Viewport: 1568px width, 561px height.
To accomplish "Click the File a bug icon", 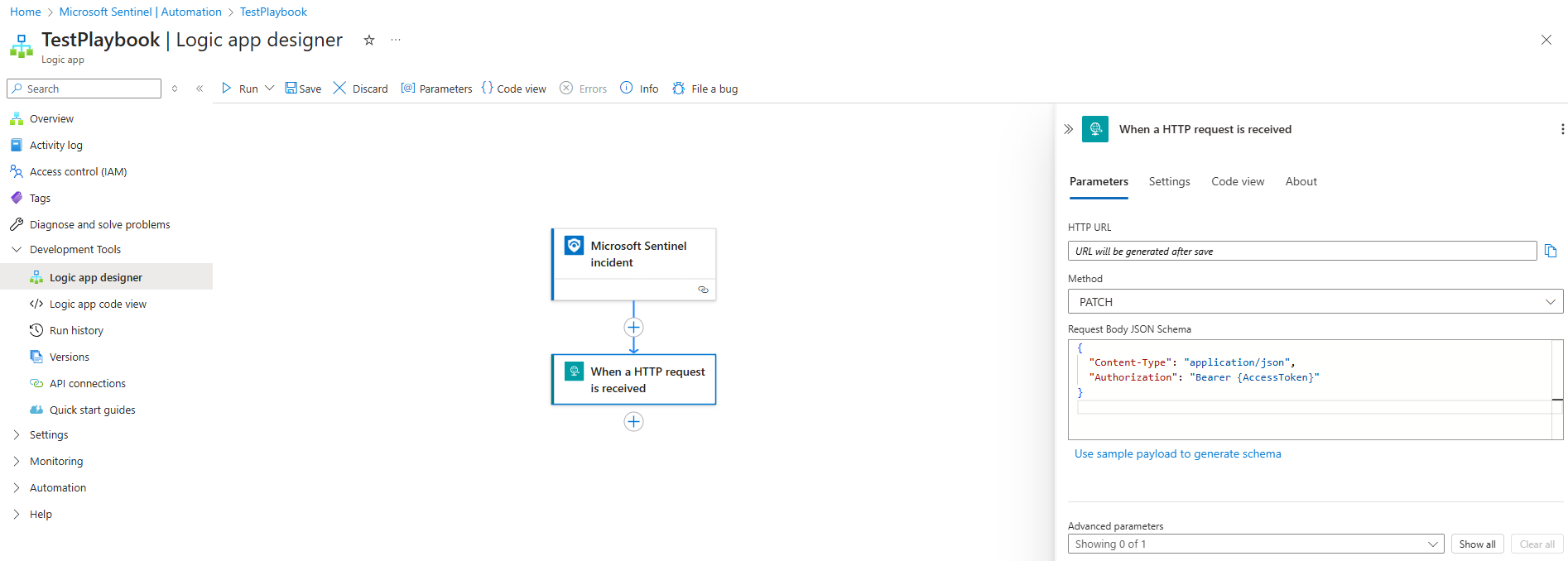I will coord(679,89).
